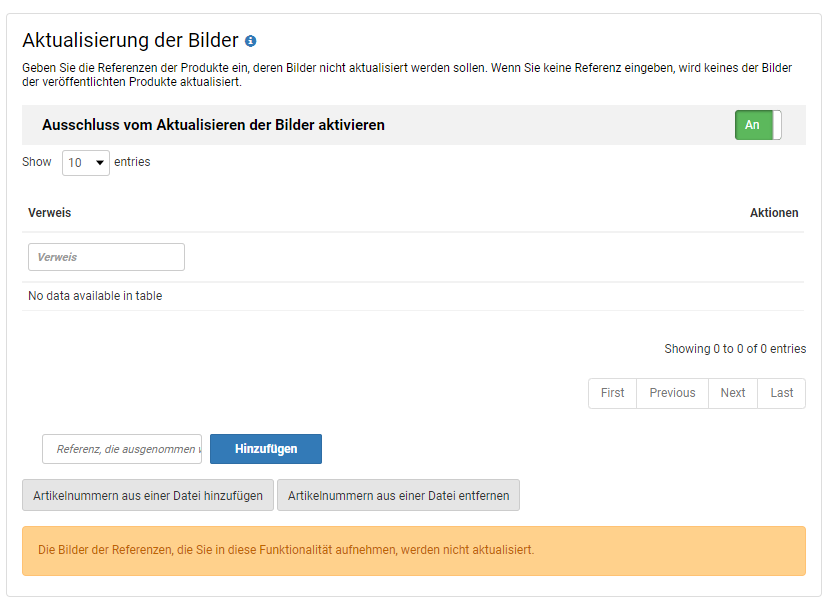Click the Aktionen column header
Viewport: 827px width, 606px height.
[x=774, y=213]
